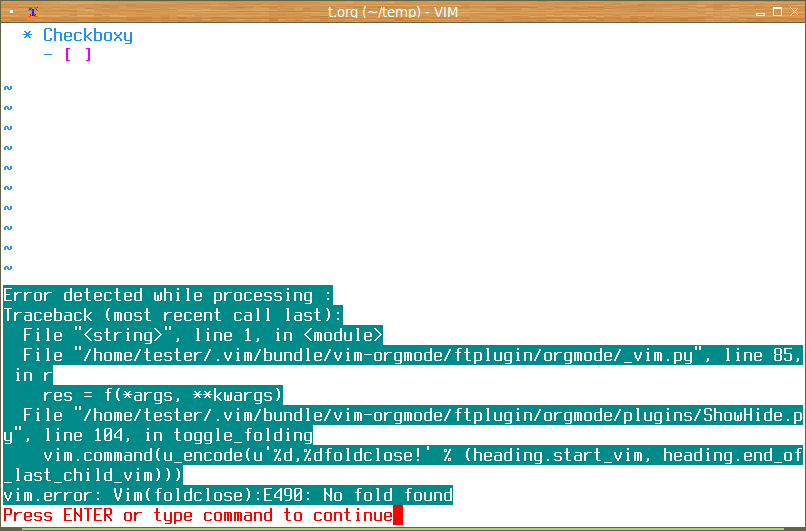The width and height of the screenshot is (806, 531).
Task: Click 'line 104, in toggle_folding' text
Action: pyautogui.click(x=178, y=435)
